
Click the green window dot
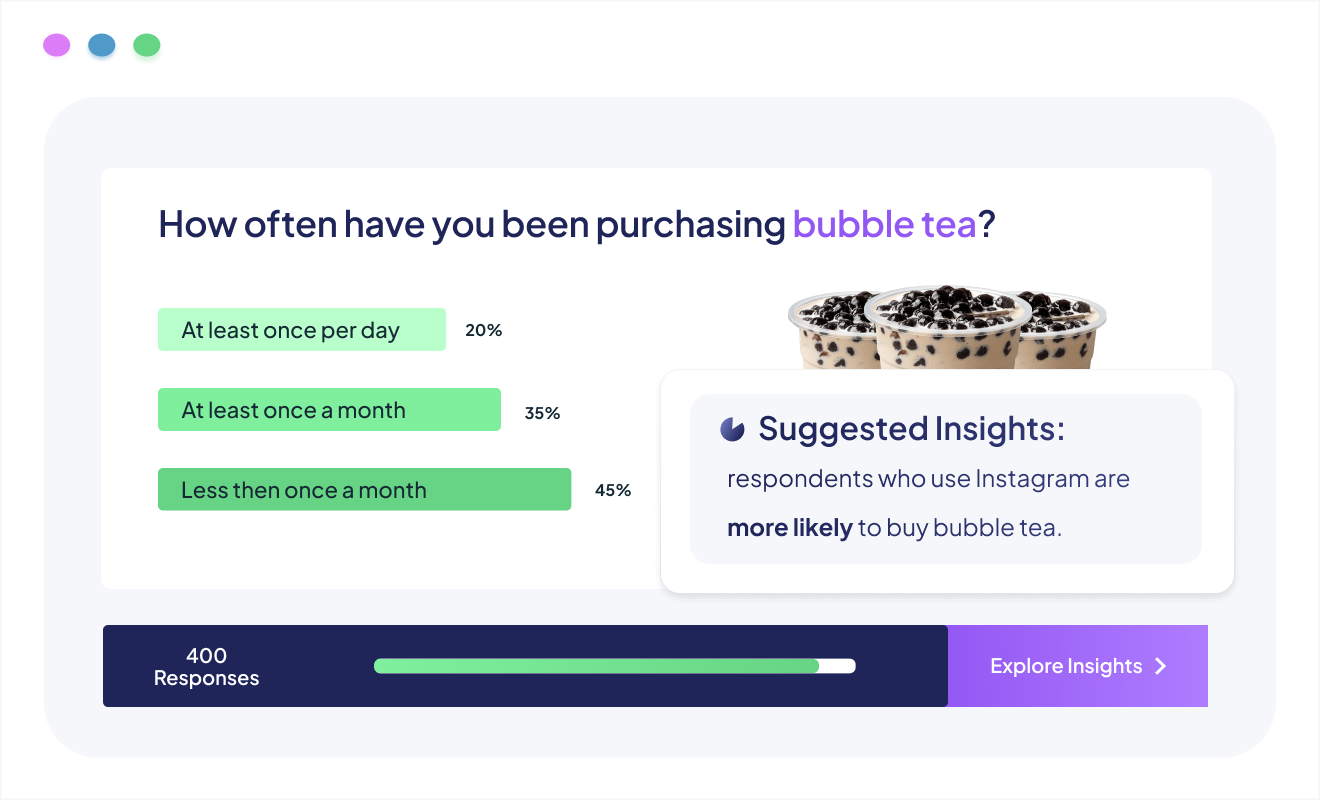147,45
